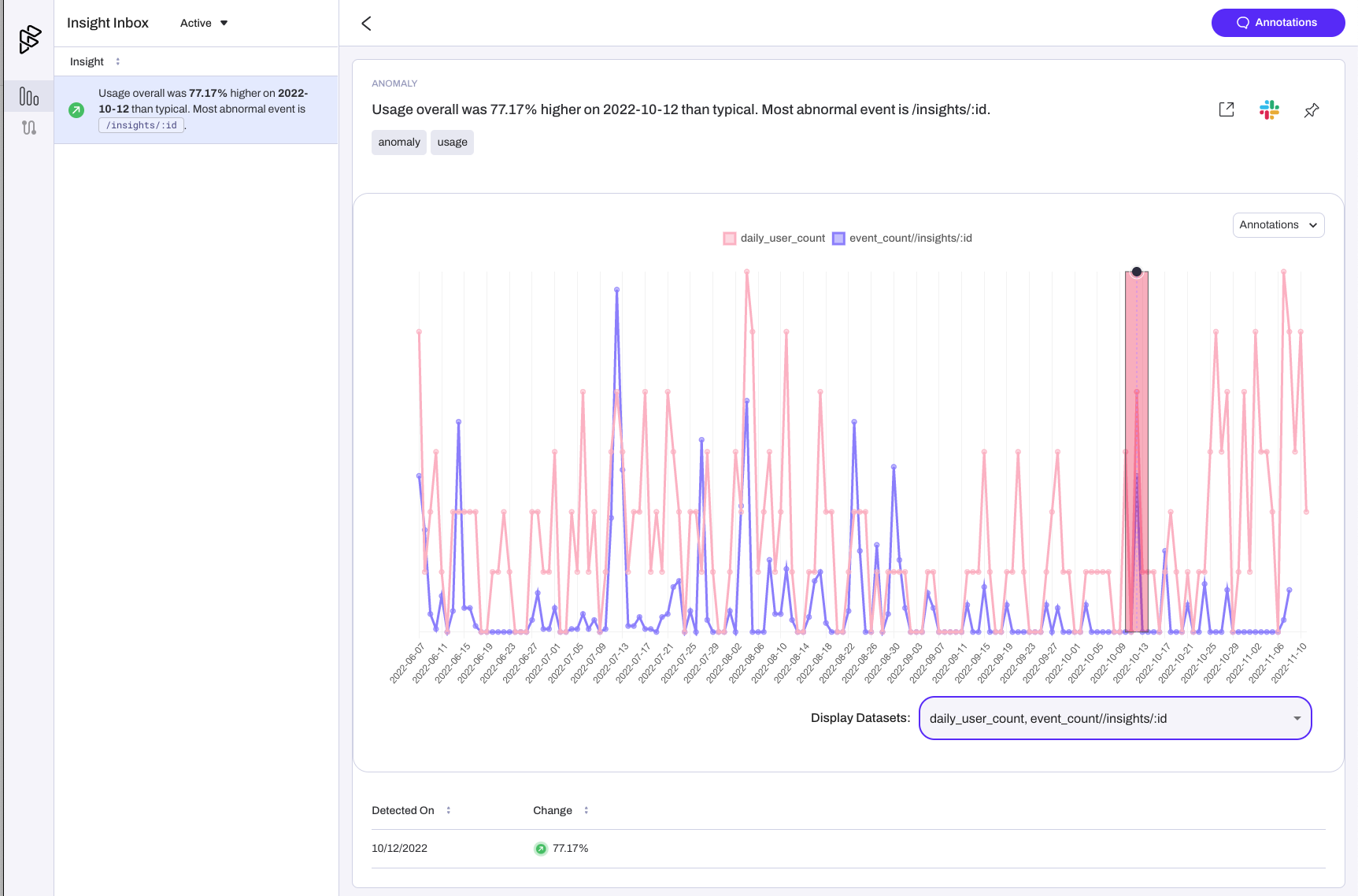Click the app logo icon in sidebar
This screenshot has width=1358, height=896.
(x=29, y=39)
